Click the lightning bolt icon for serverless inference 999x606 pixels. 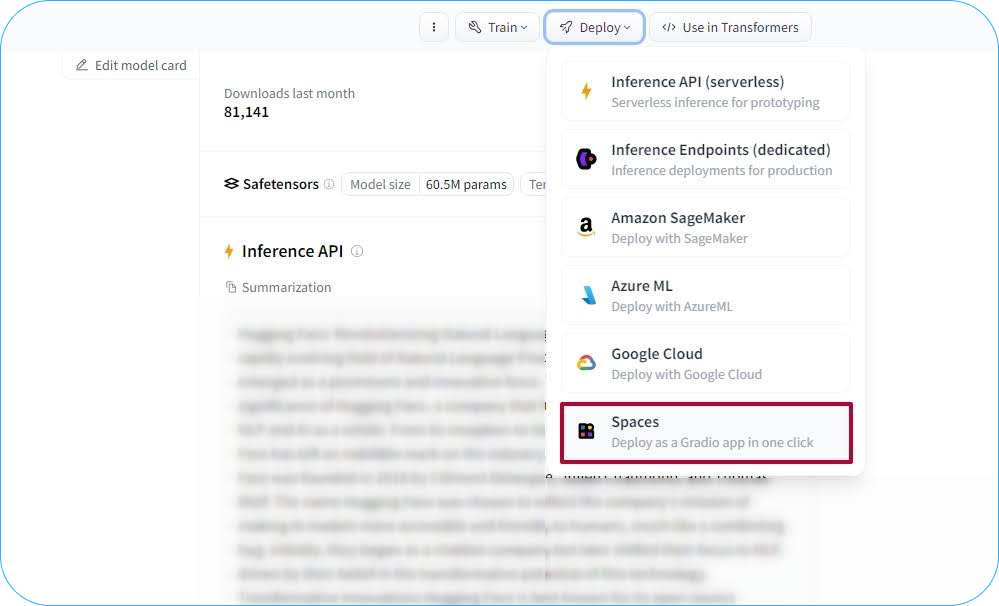point(586,91)
